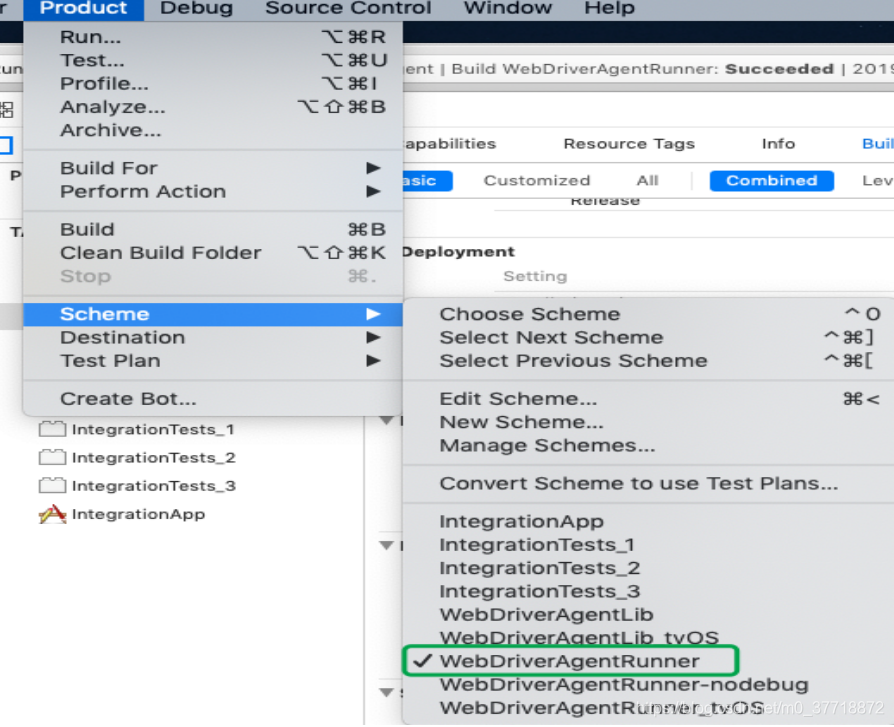
Task: Open the Source Control menu
Action: pos(348,8)
